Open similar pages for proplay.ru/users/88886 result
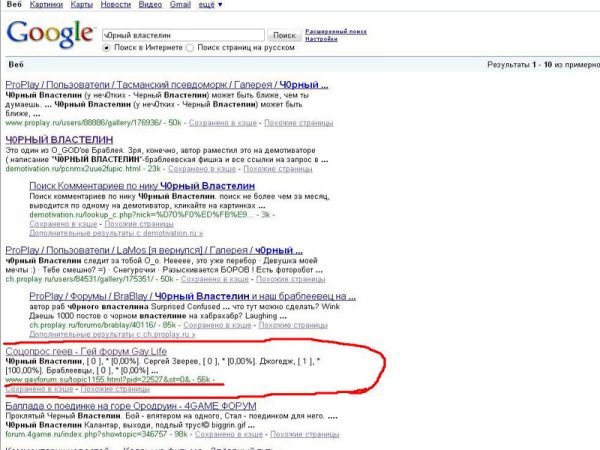 pos(298,123)
